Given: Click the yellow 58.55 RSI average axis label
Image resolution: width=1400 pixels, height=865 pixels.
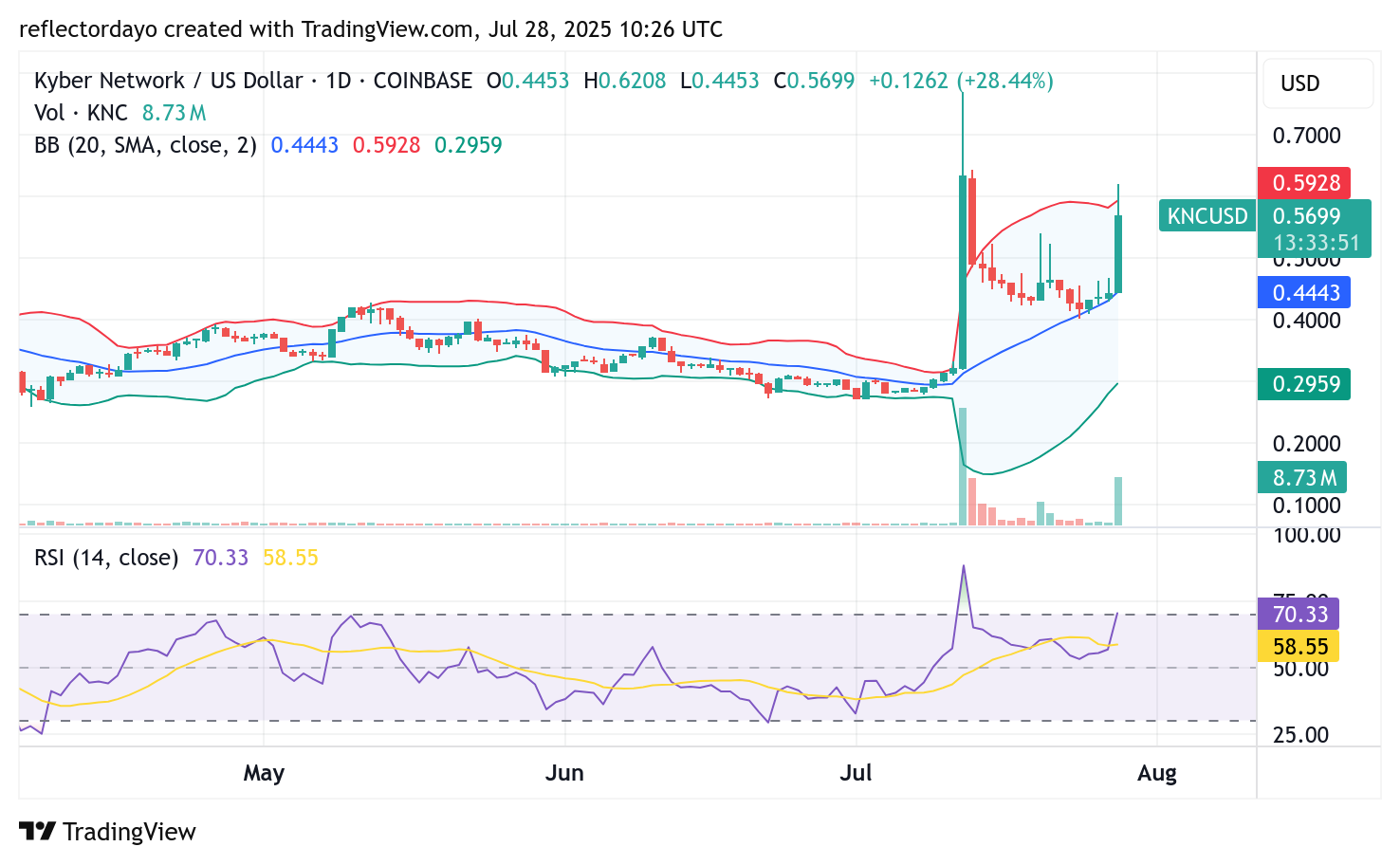Looking at the screenshot, I should click(x=1299, y=647).
